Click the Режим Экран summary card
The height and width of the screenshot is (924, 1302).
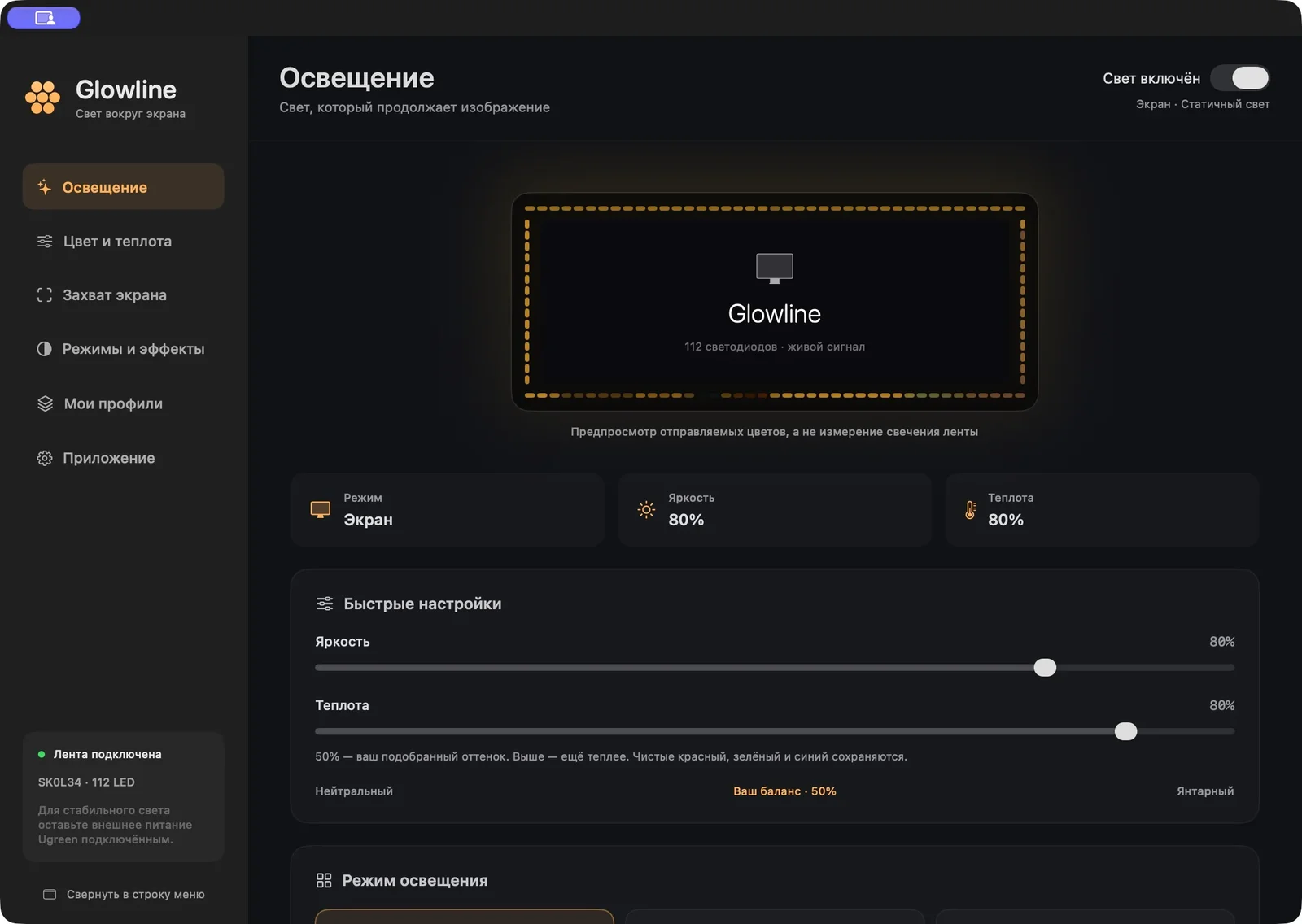coord(448,509)
